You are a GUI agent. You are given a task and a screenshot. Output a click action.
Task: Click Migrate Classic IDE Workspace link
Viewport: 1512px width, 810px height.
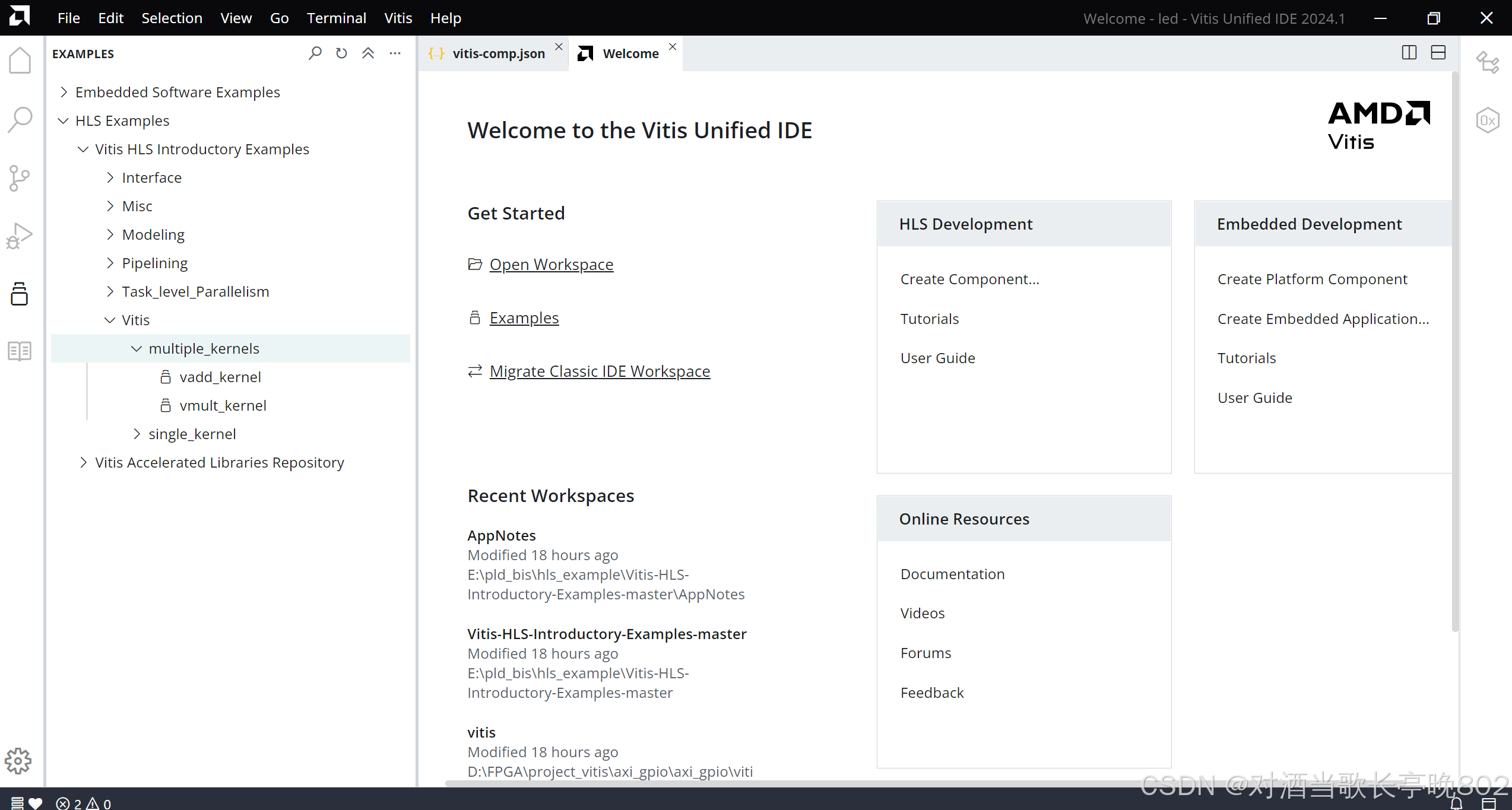pyautogui.click(x=600, y=371)
